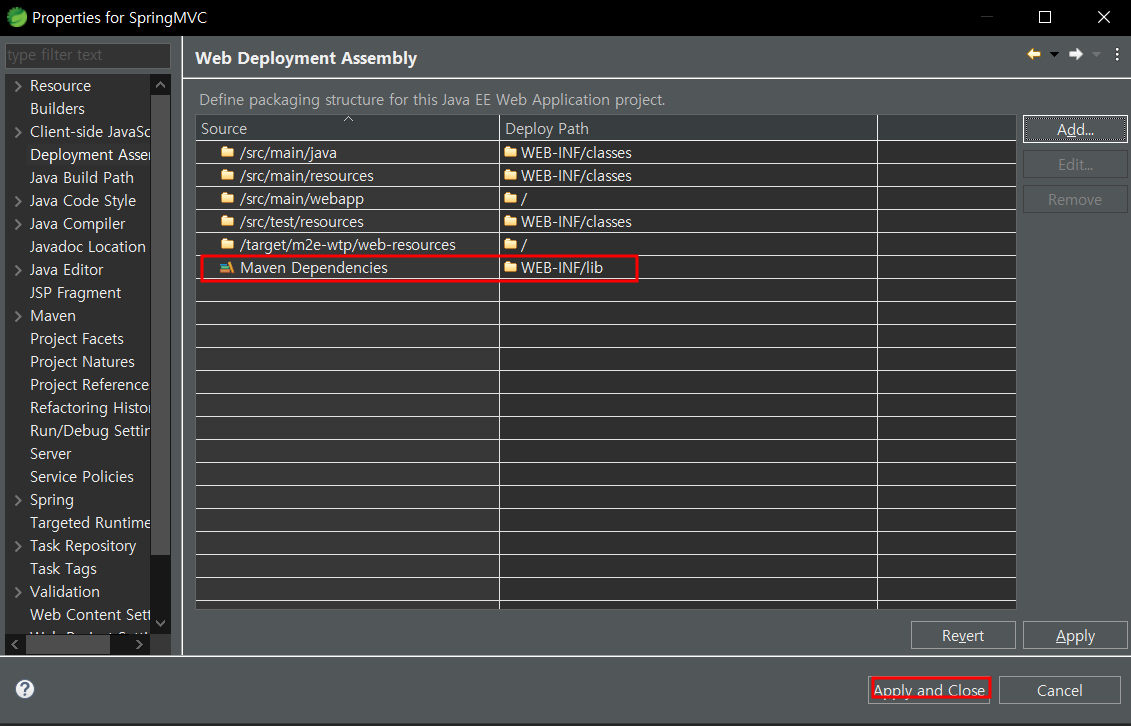Click the folder icon of /target/m2e-wtp/web-resources
1131x726 pixels.
click(227, 244)
